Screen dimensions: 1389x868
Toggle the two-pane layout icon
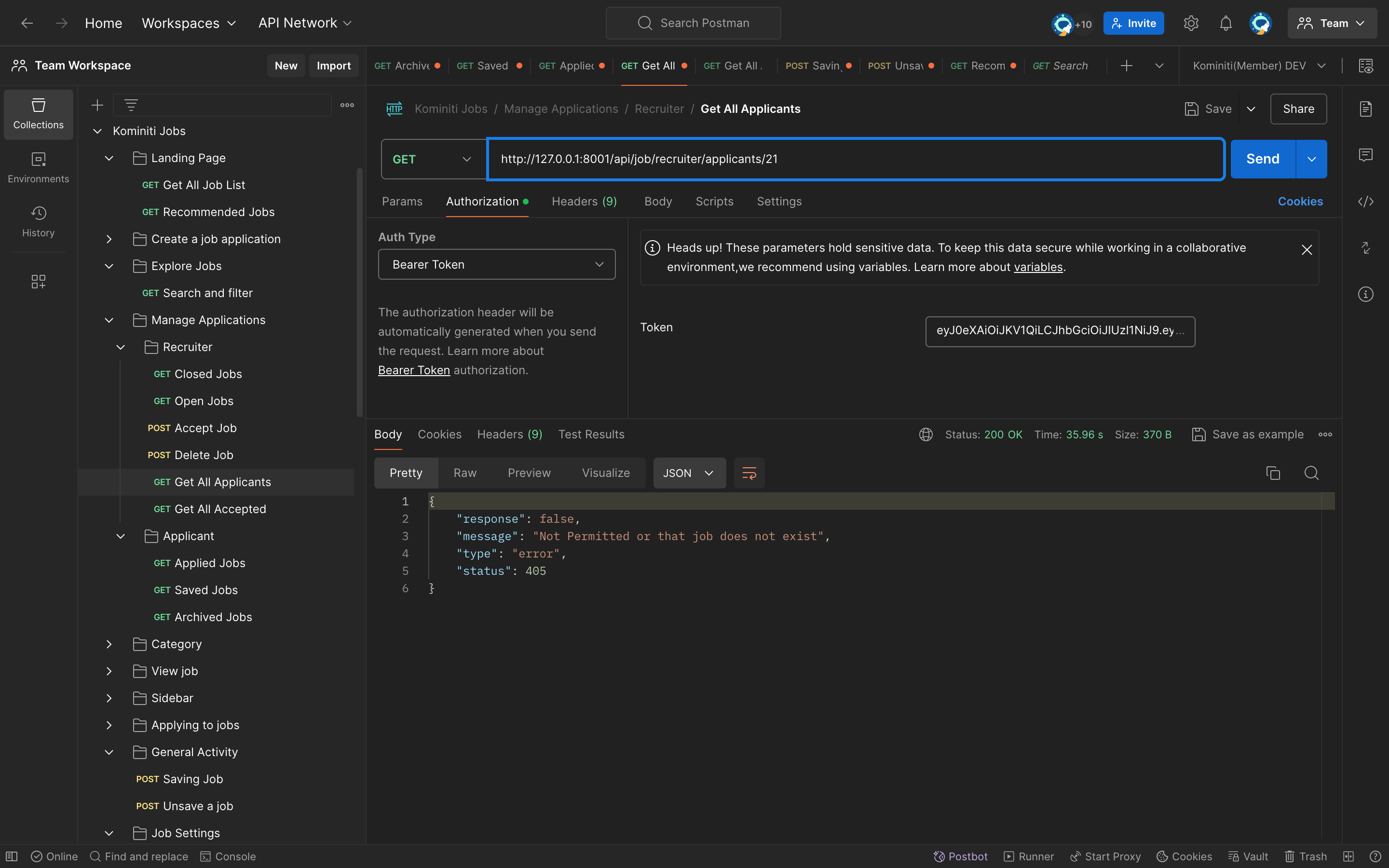[x=1348, y=856]
